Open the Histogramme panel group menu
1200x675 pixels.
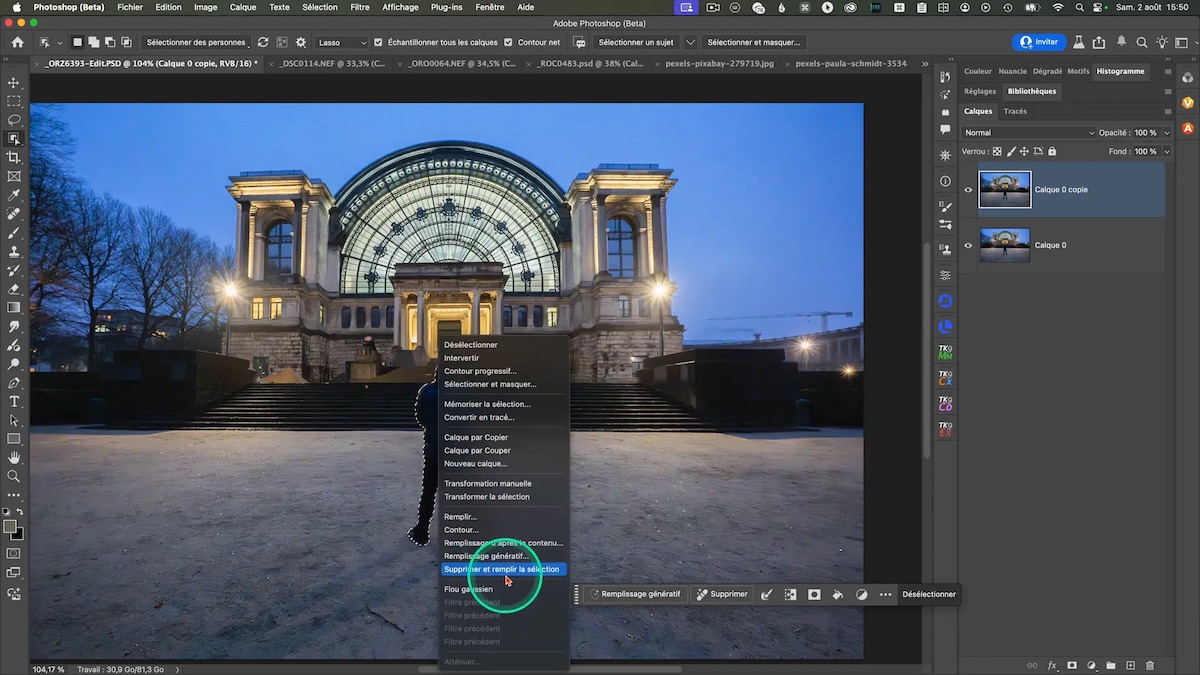[1167, 72]
